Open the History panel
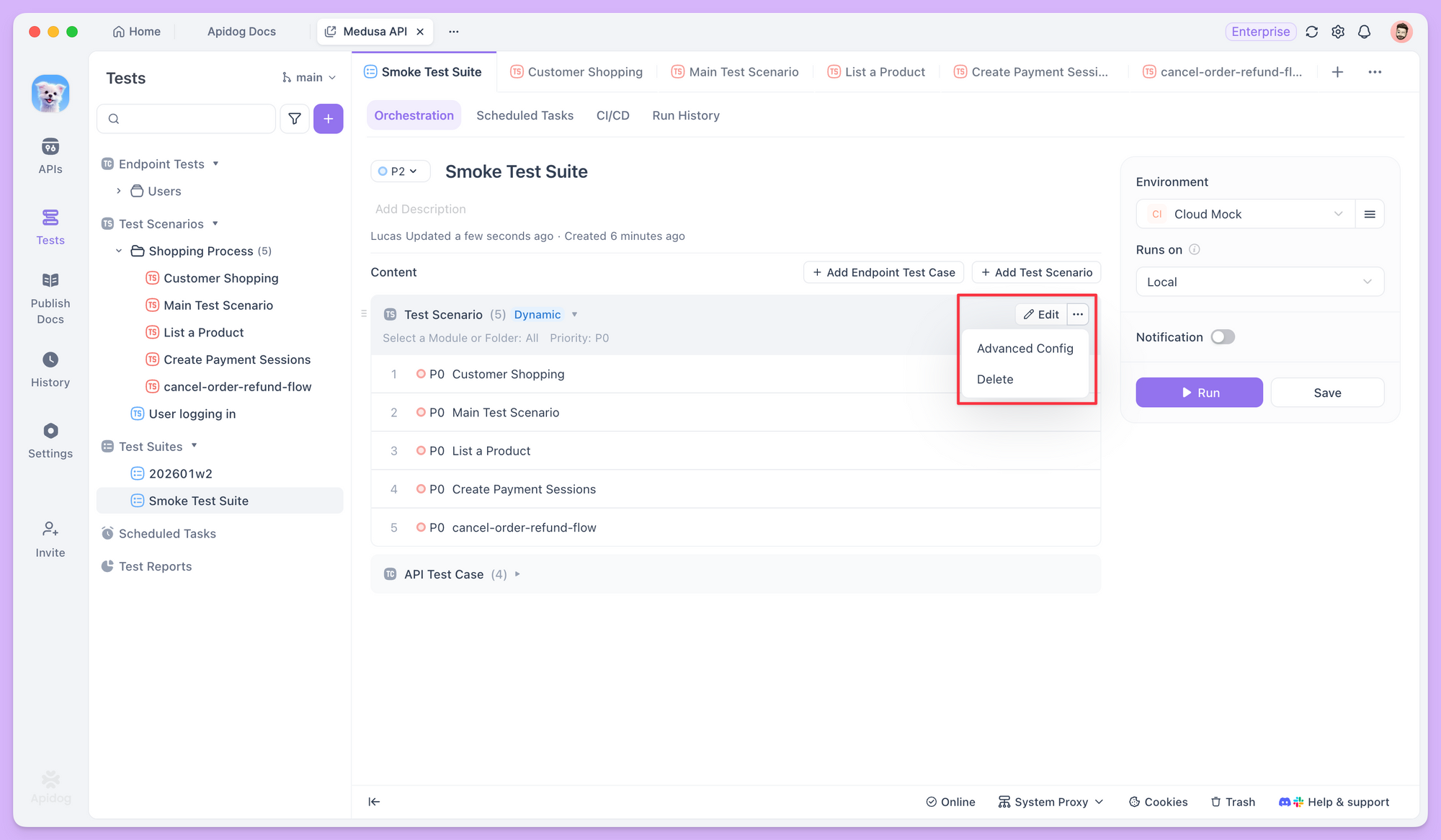Screen dimensions: 1441x840 [x=50, y=368]
